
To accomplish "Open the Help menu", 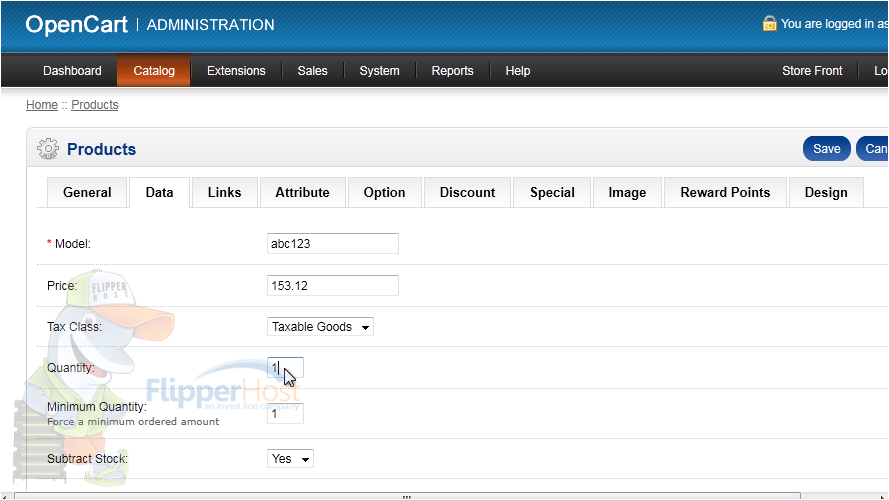I will click(518, 71).
